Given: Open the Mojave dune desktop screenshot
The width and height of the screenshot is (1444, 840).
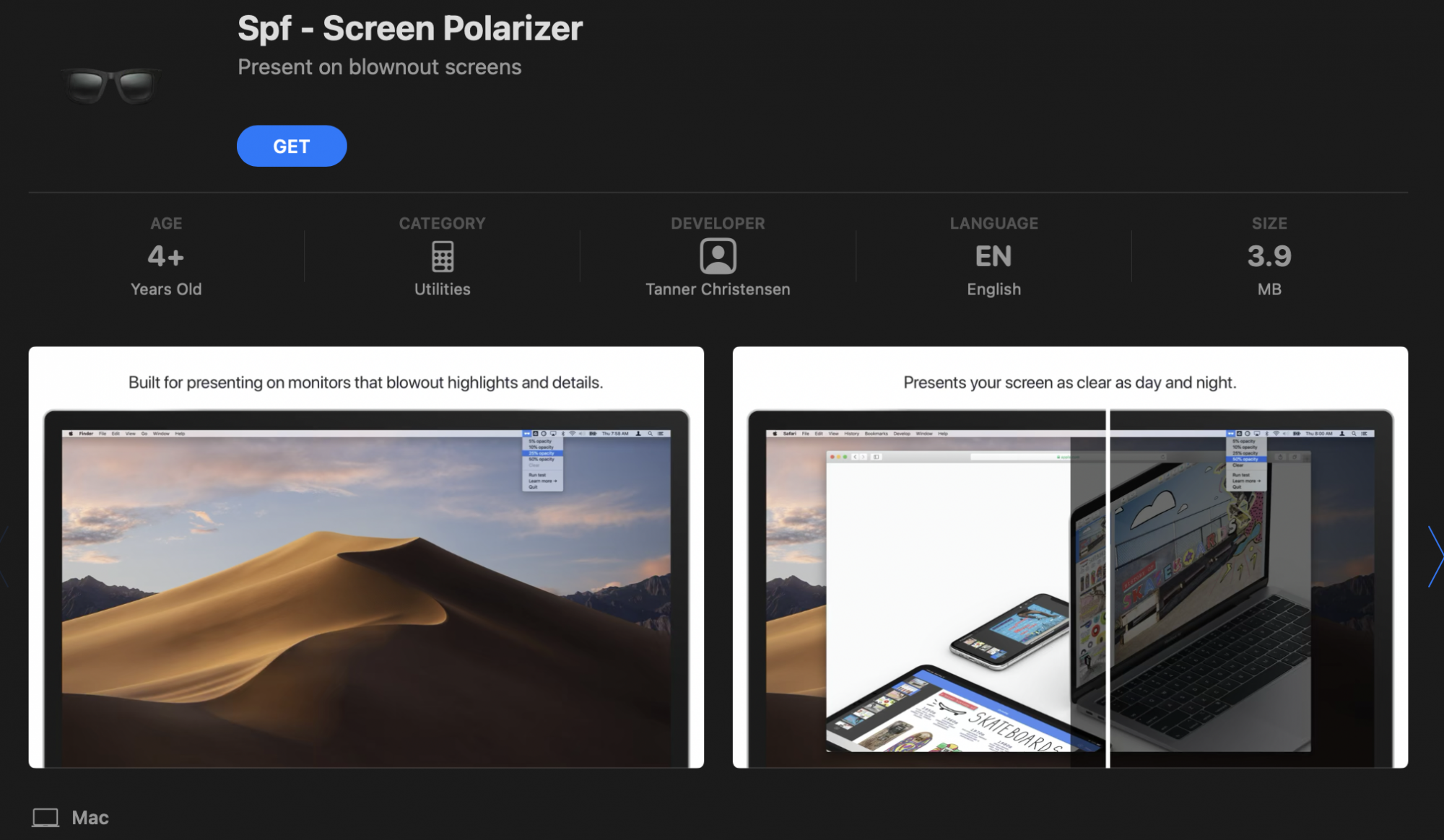Looking at the screenshot, I should click(x=366, y=557).
